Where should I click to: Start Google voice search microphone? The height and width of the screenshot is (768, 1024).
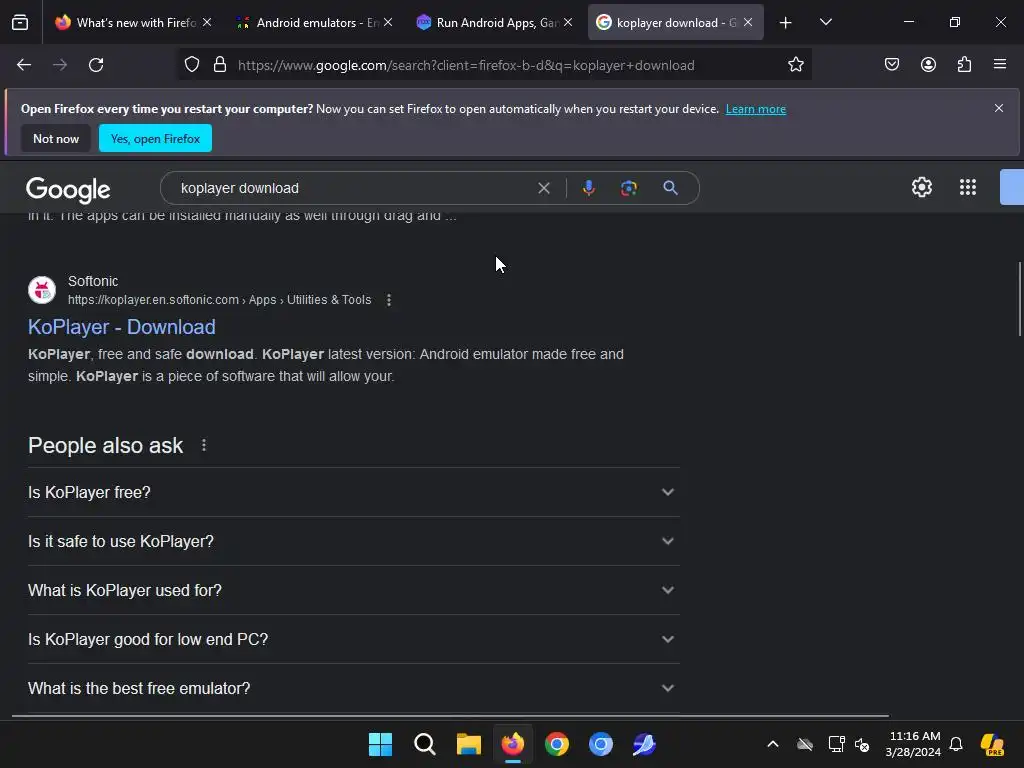[588, 188]
